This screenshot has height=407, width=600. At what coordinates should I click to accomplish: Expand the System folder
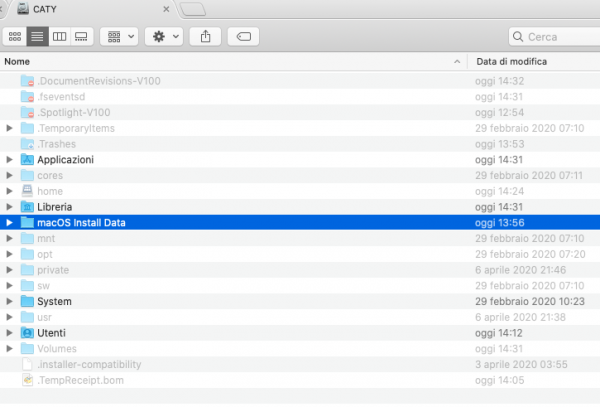pos(10,301)
